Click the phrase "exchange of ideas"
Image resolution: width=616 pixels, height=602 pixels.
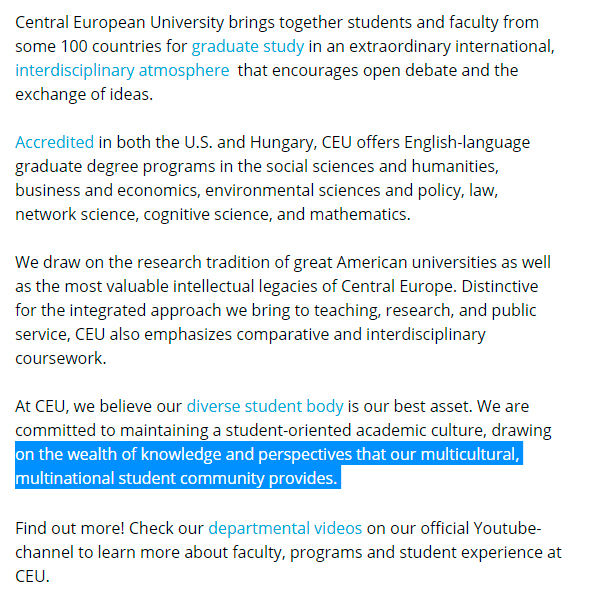click(x=82, y=94)
